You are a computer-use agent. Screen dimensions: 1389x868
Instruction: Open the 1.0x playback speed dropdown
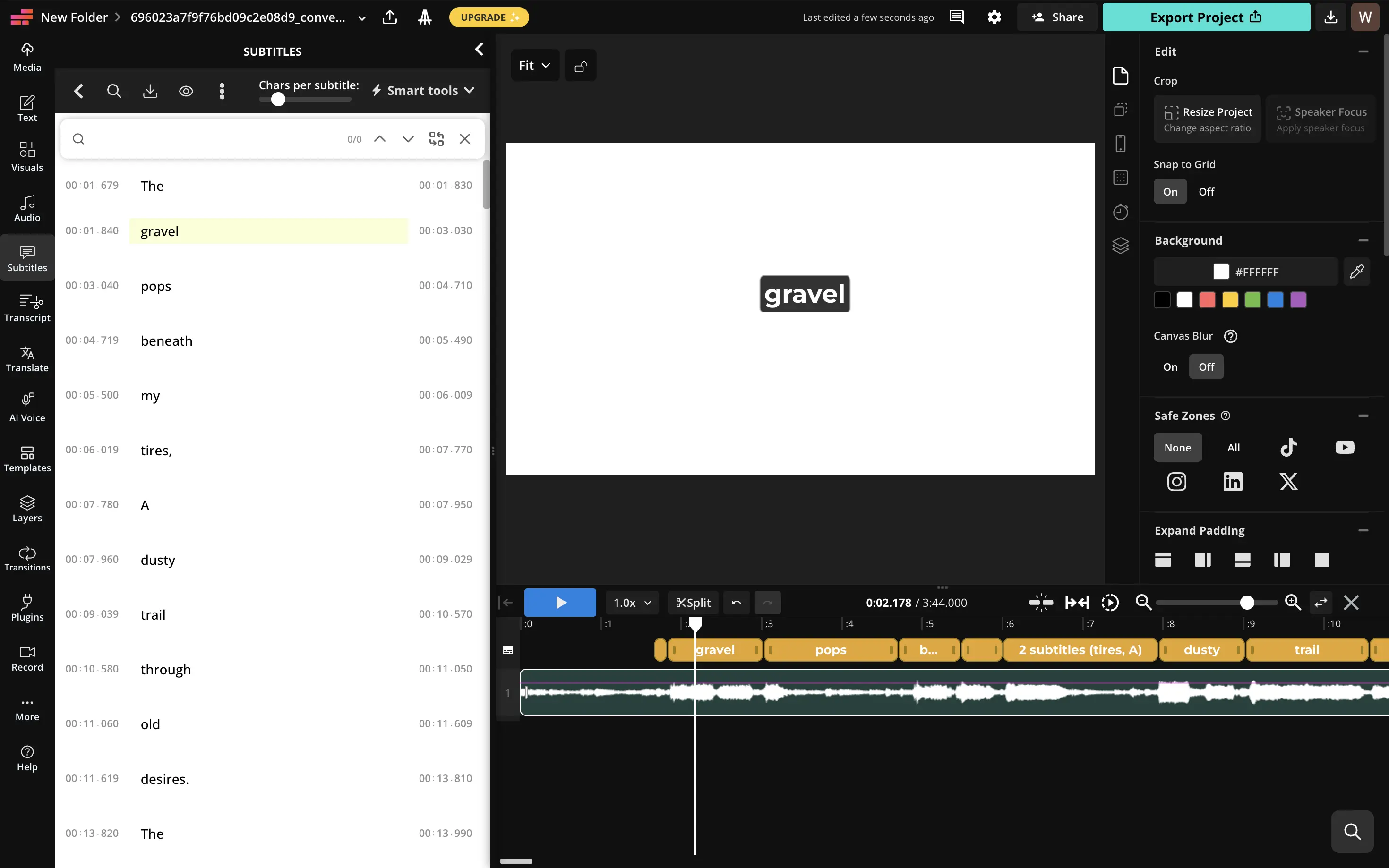pyautogui.click(x=631, y=602)
